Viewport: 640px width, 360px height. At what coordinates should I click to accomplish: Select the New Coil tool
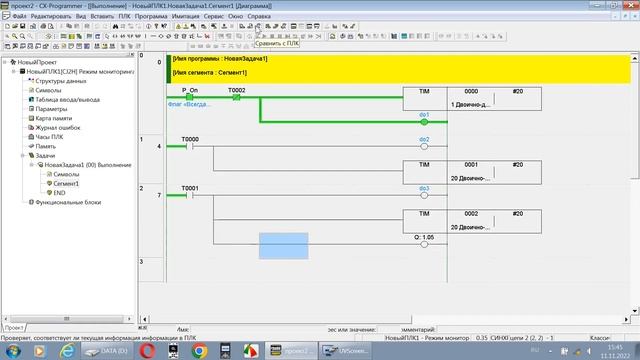(161, 36)
